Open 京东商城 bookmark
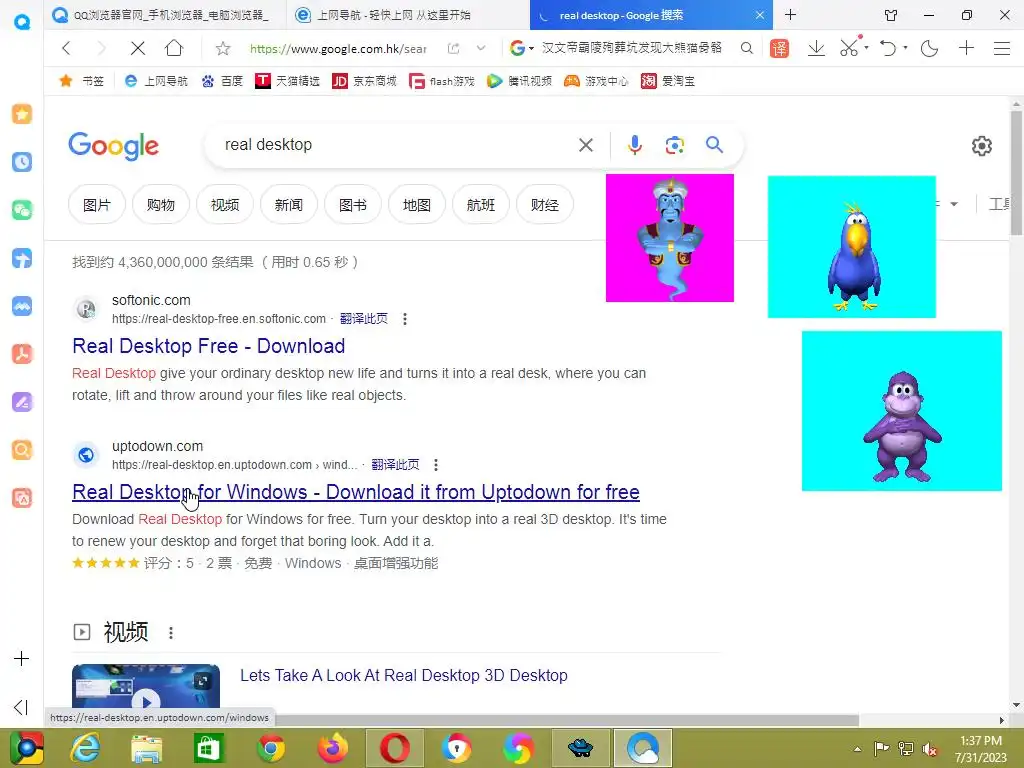The height and width of the screenshot is (768, 1024). tap(364, 81)
